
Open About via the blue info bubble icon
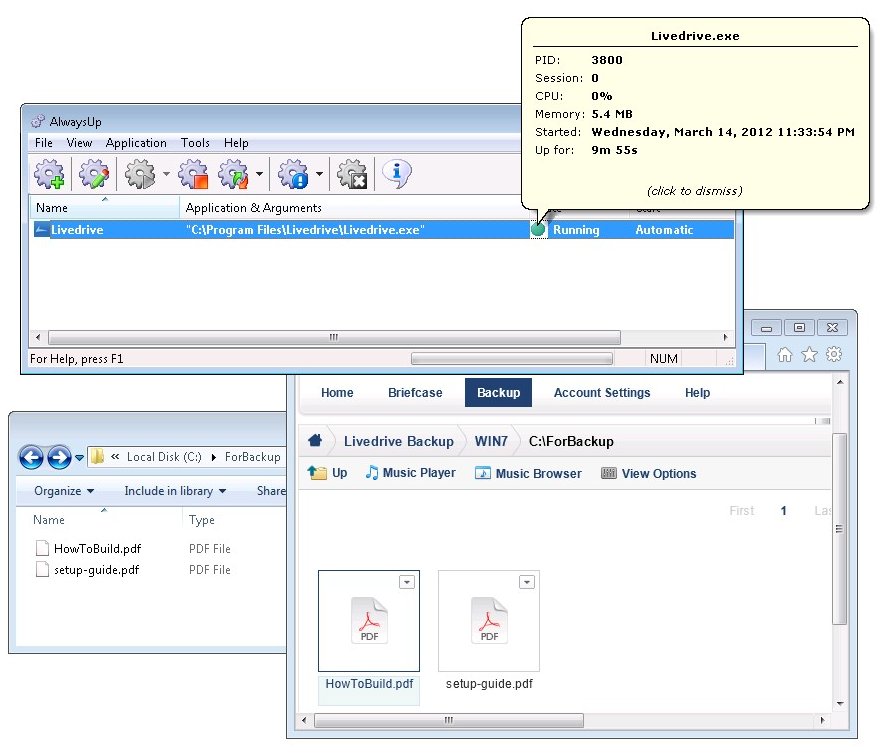click(x=397, y=174)
